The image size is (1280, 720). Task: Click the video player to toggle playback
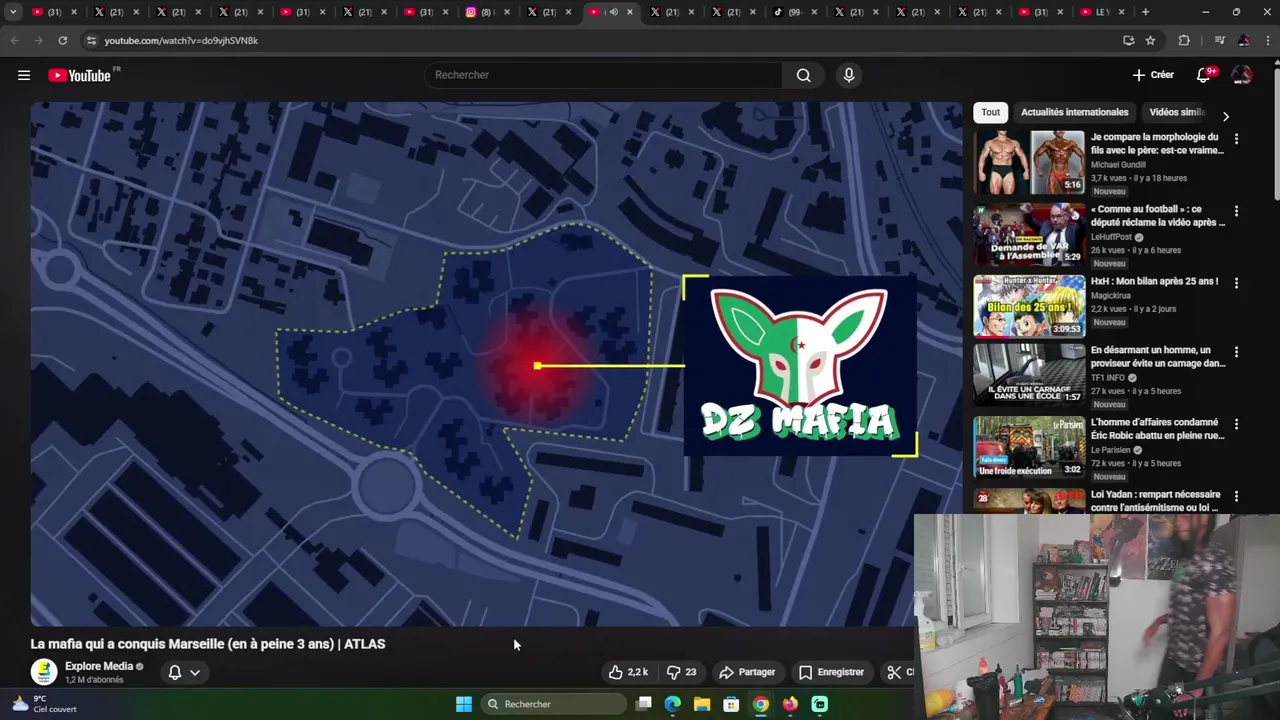tap(497, 364)
